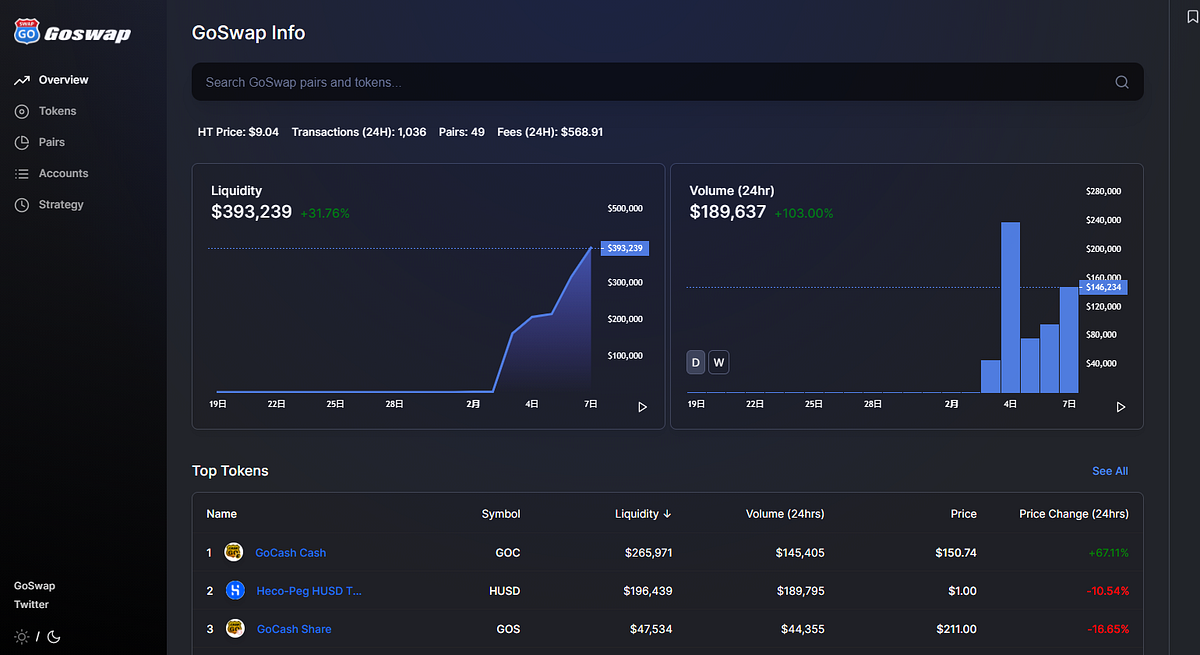Switch volume chart to weekly (W)

(718, 362)
